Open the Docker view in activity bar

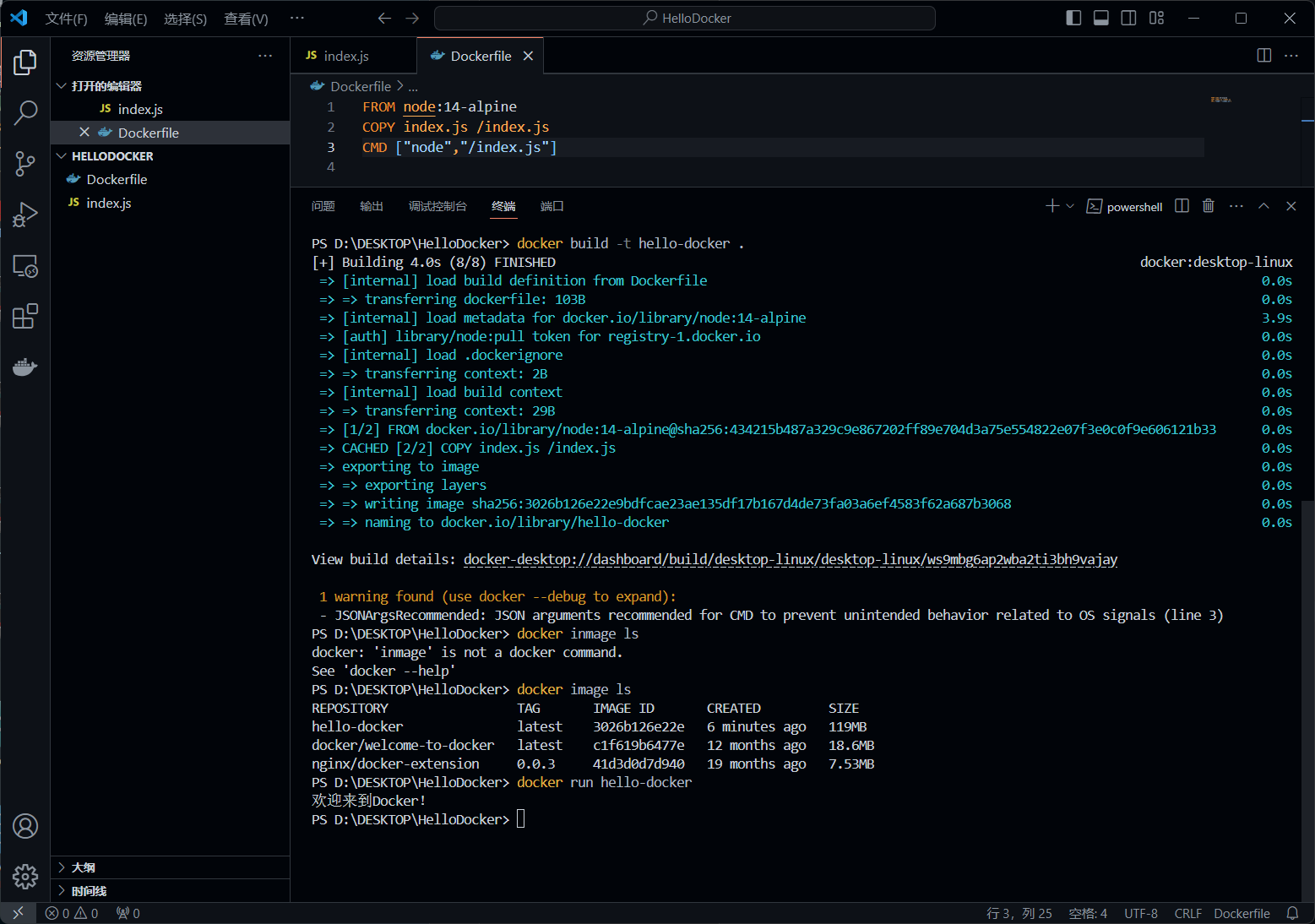pos(25,367)
